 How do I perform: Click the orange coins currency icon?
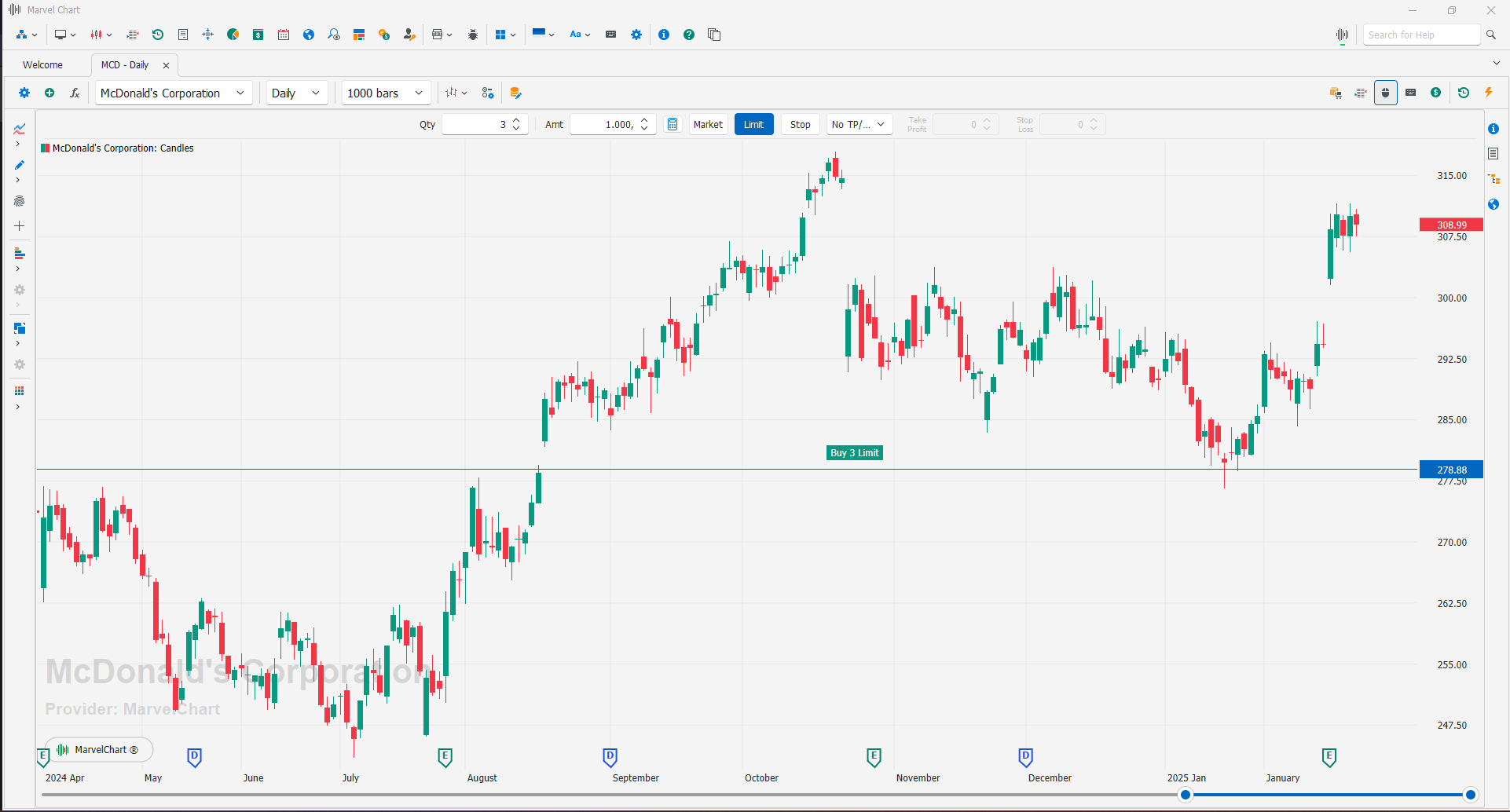384,35
